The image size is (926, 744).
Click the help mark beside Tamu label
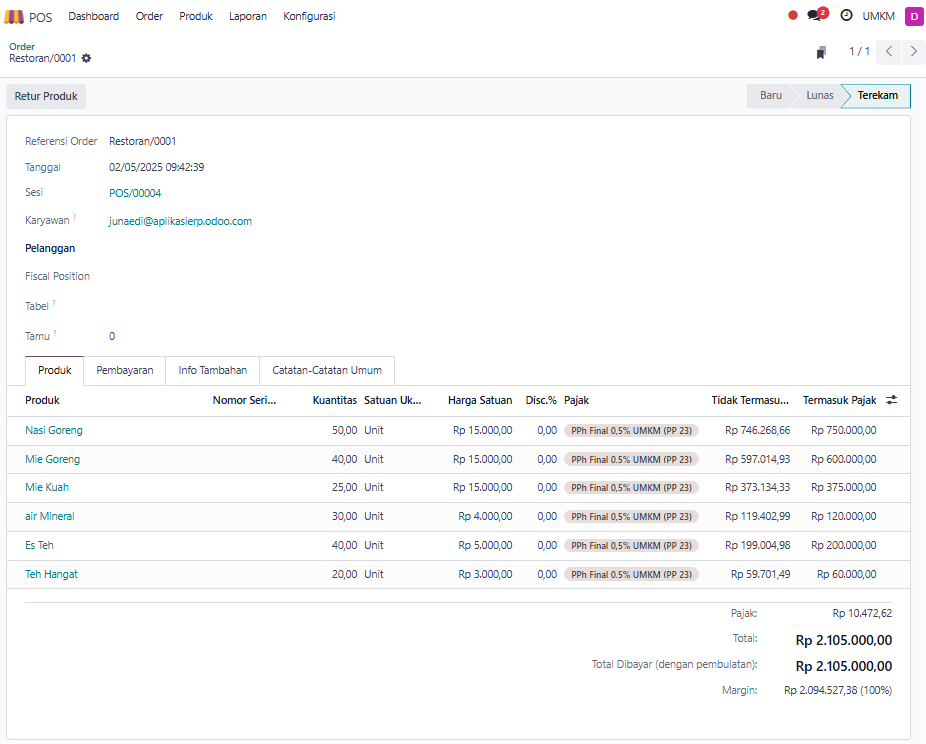pyautogui.click(x=55, y=333)
